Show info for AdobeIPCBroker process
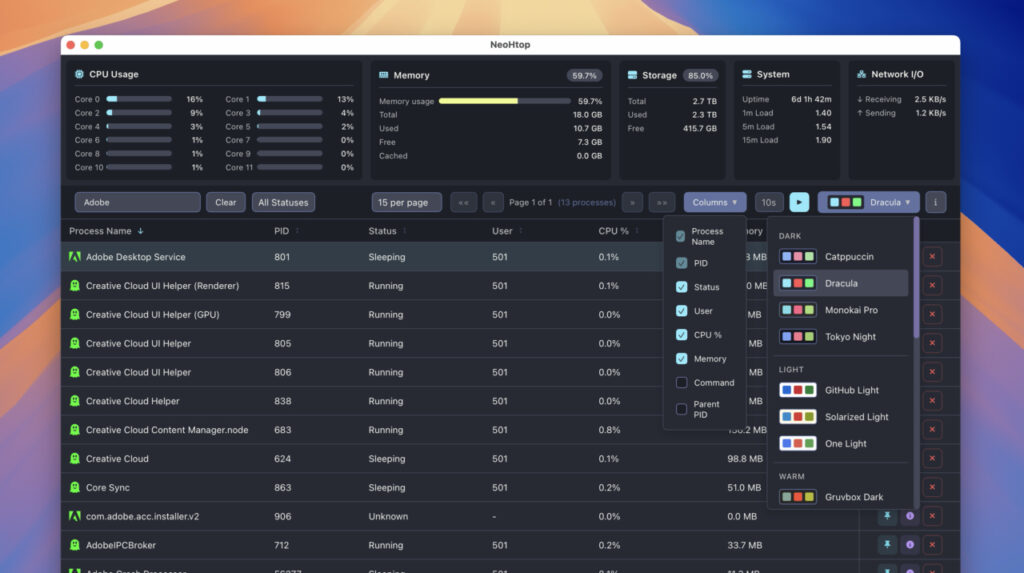Viewport: 1024px width, 573px height. click(x=909, y=545)
